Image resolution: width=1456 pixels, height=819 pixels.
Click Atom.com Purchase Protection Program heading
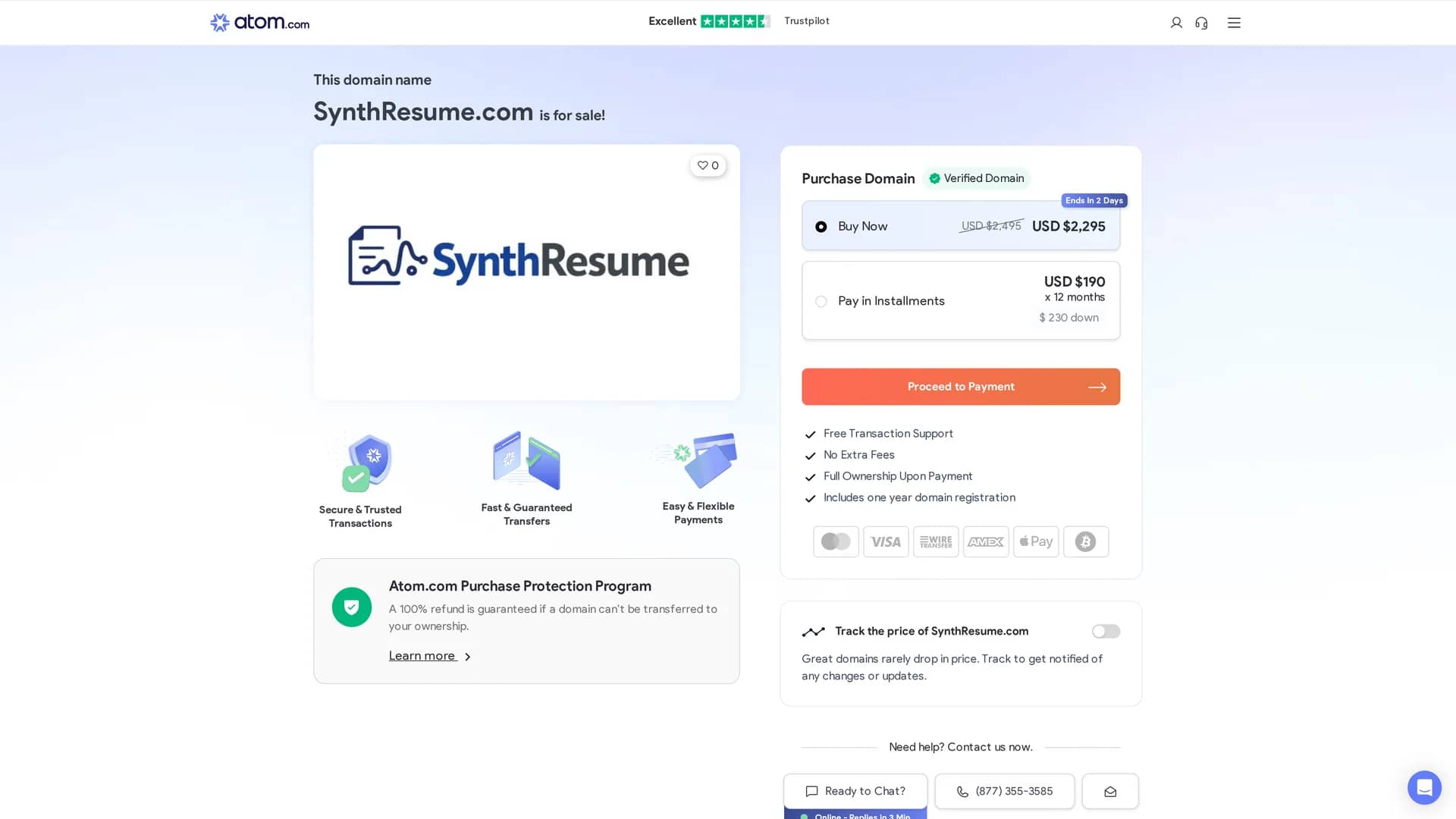pos(520,586)
